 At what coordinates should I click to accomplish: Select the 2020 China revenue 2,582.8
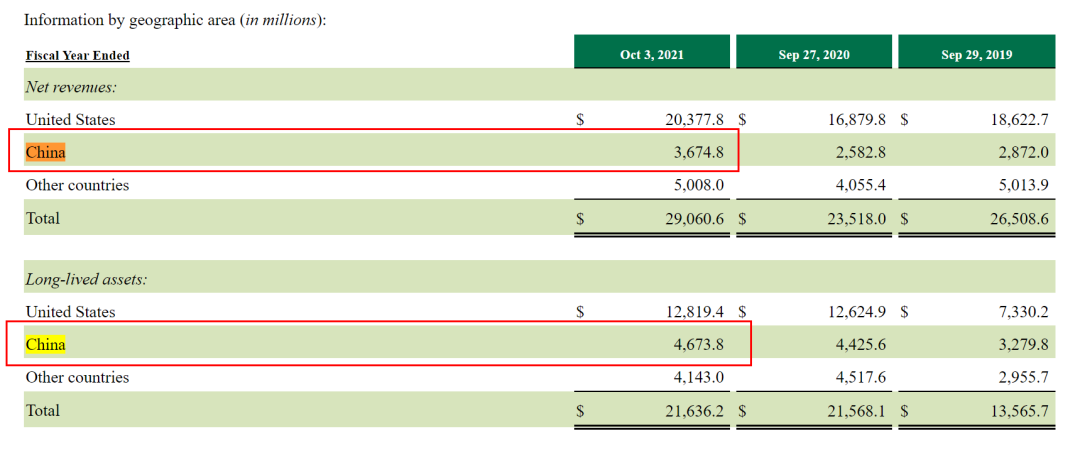pos(860,152)
